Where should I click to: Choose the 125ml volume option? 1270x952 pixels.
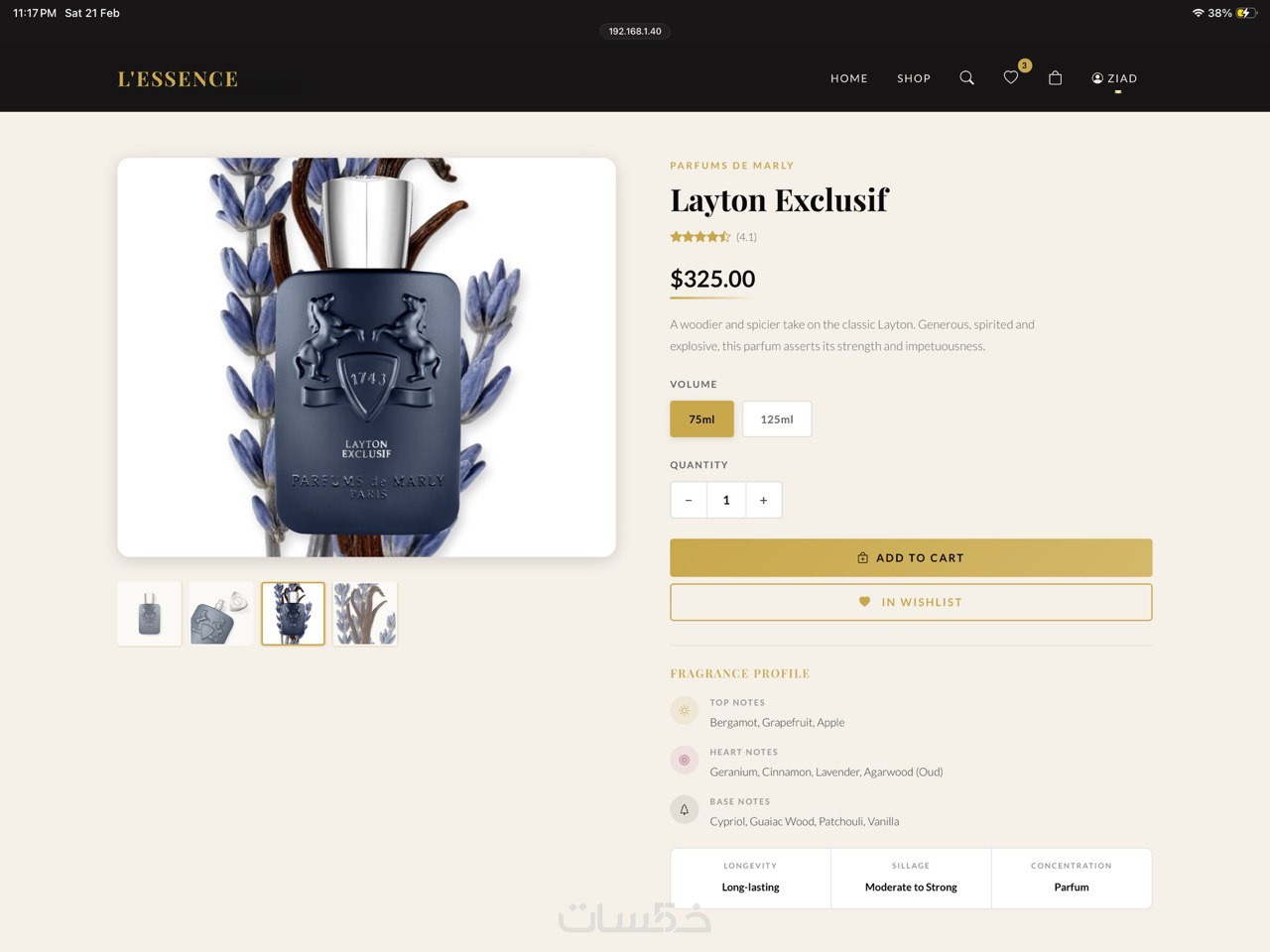pyautogui.click(x=777, y=419)
